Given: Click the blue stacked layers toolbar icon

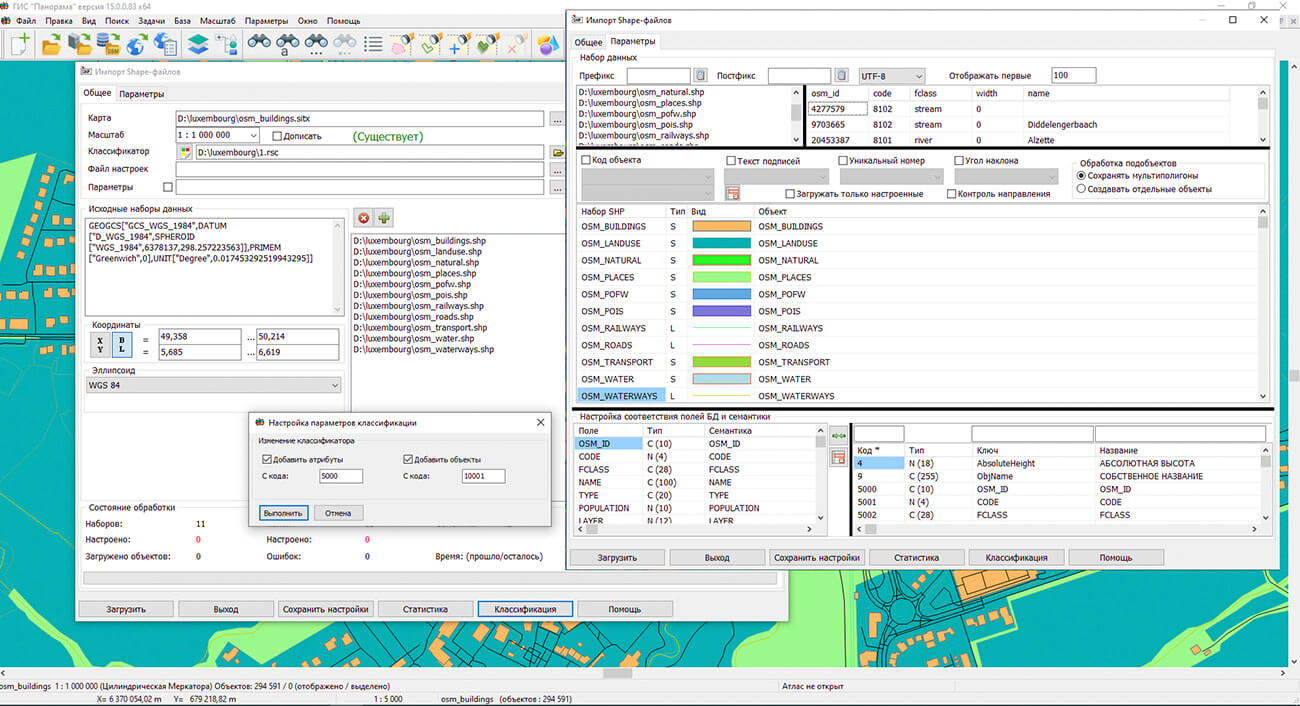Looking at the screenshot, I should 198,44.
